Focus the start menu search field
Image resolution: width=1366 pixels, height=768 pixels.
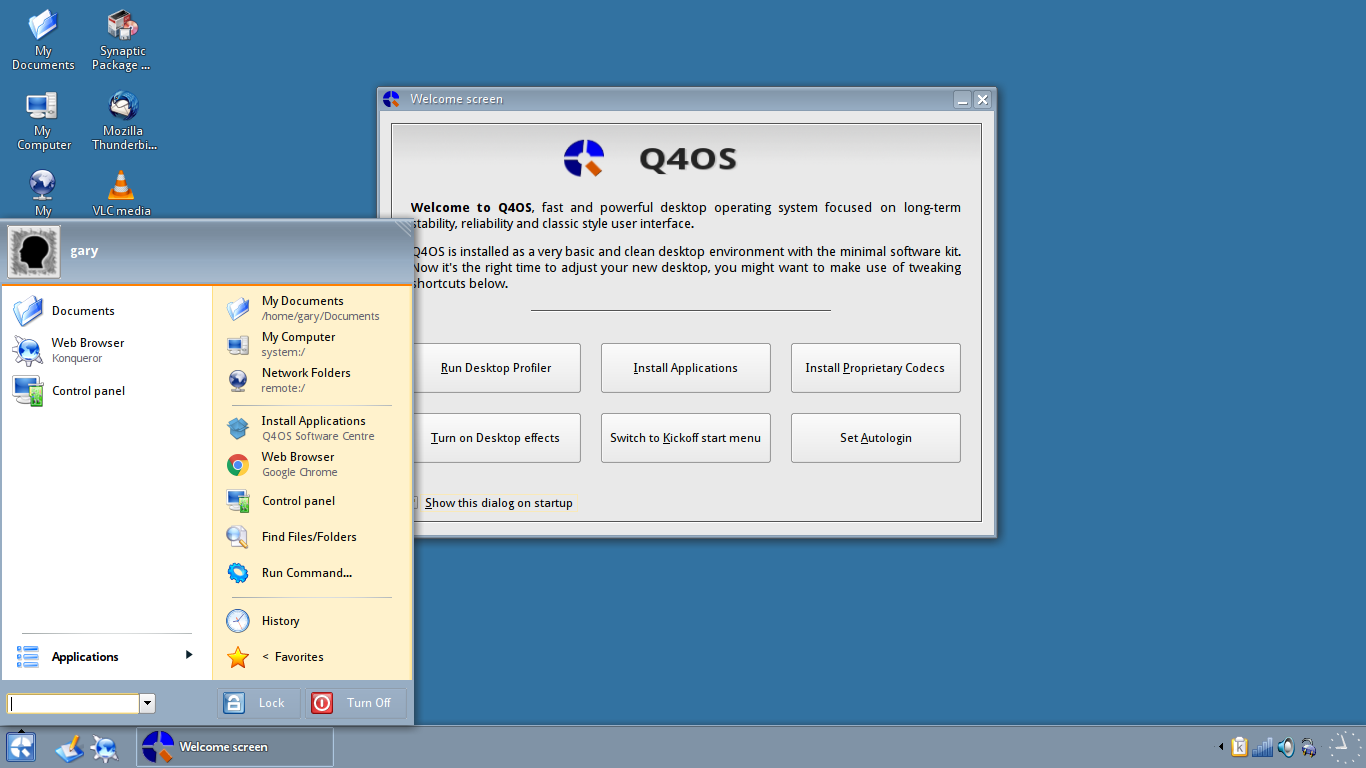(73, 703)
